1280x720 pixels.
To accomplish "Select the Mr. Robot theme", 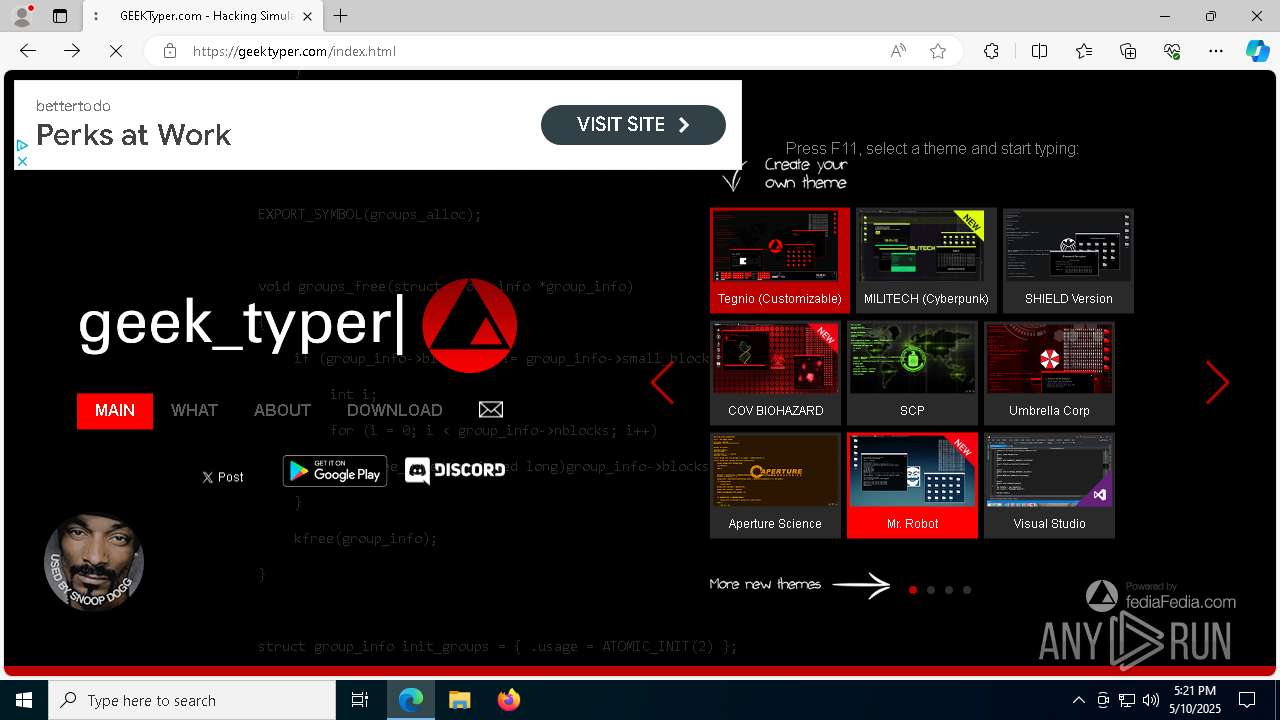I will pyautogui.click(x=912, y=486).
